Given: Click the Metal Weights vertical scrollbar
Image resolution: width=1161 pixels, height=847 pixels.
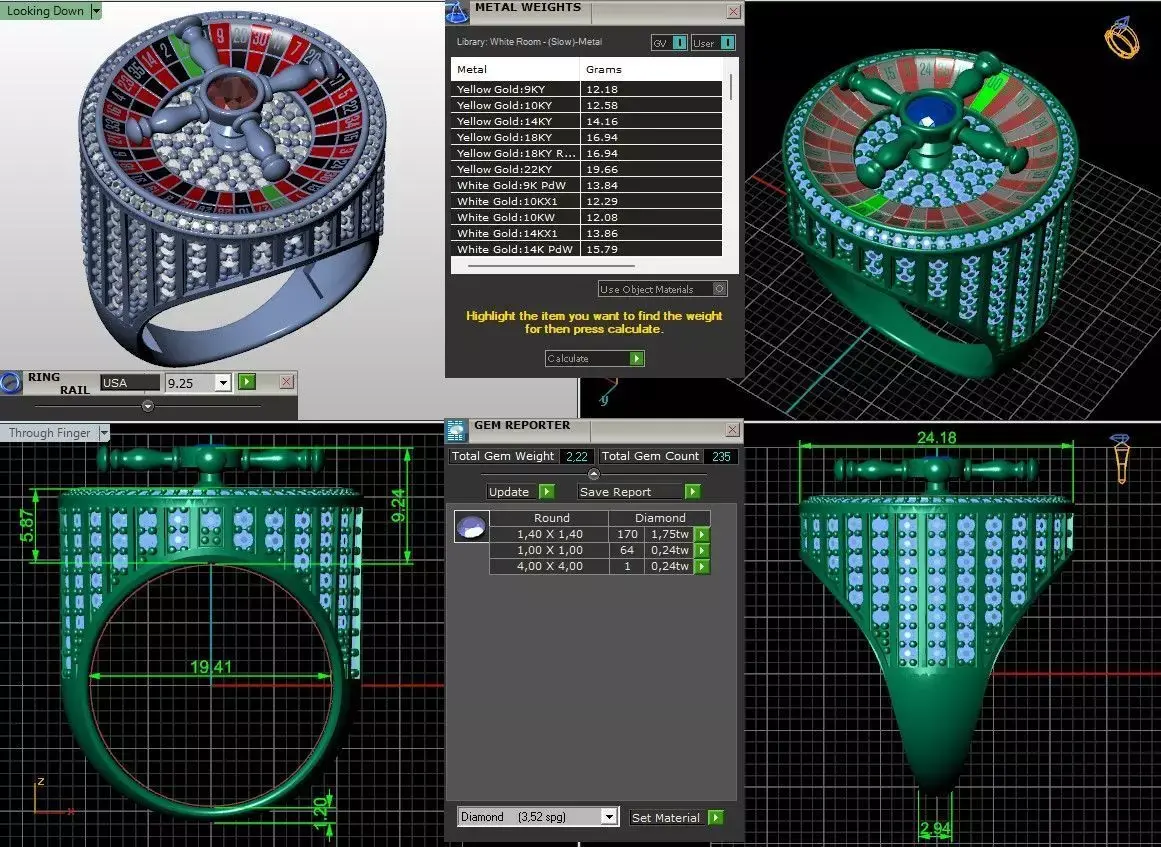Looking at the screenshot, I should (x=732, y=87).
